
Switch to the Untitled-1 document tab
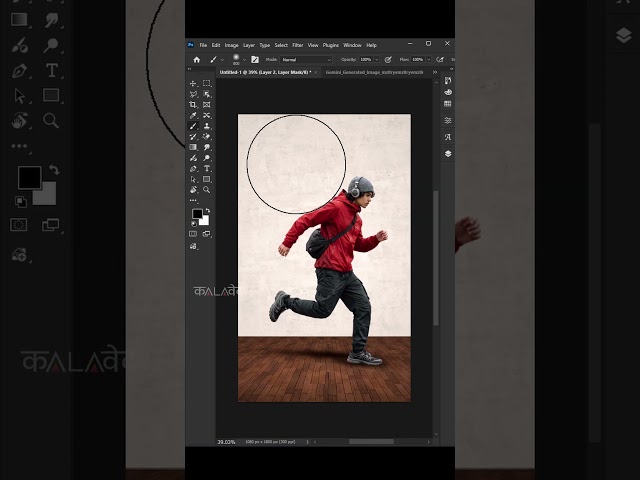click(x=265, y=72)
